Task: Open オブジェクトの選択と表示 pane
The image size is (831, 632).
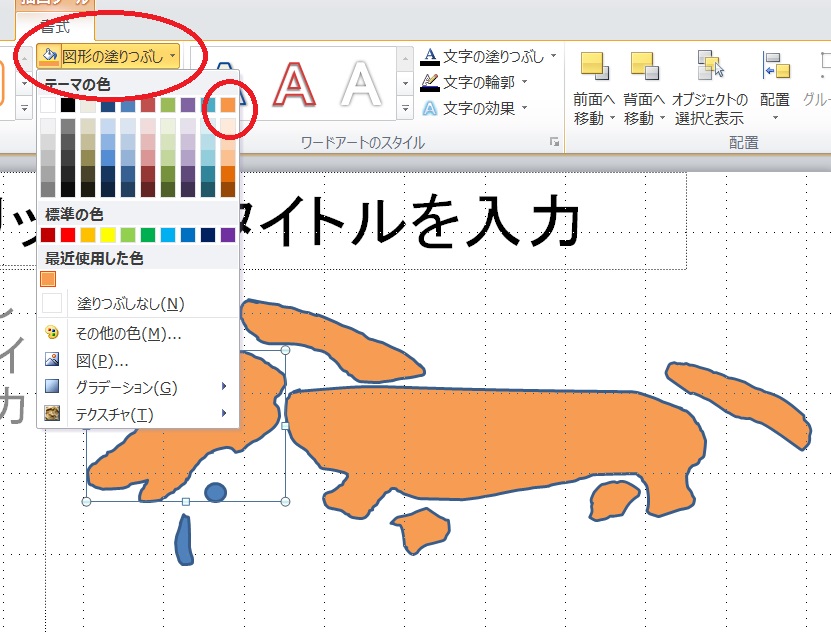Action: pos(710,88)
